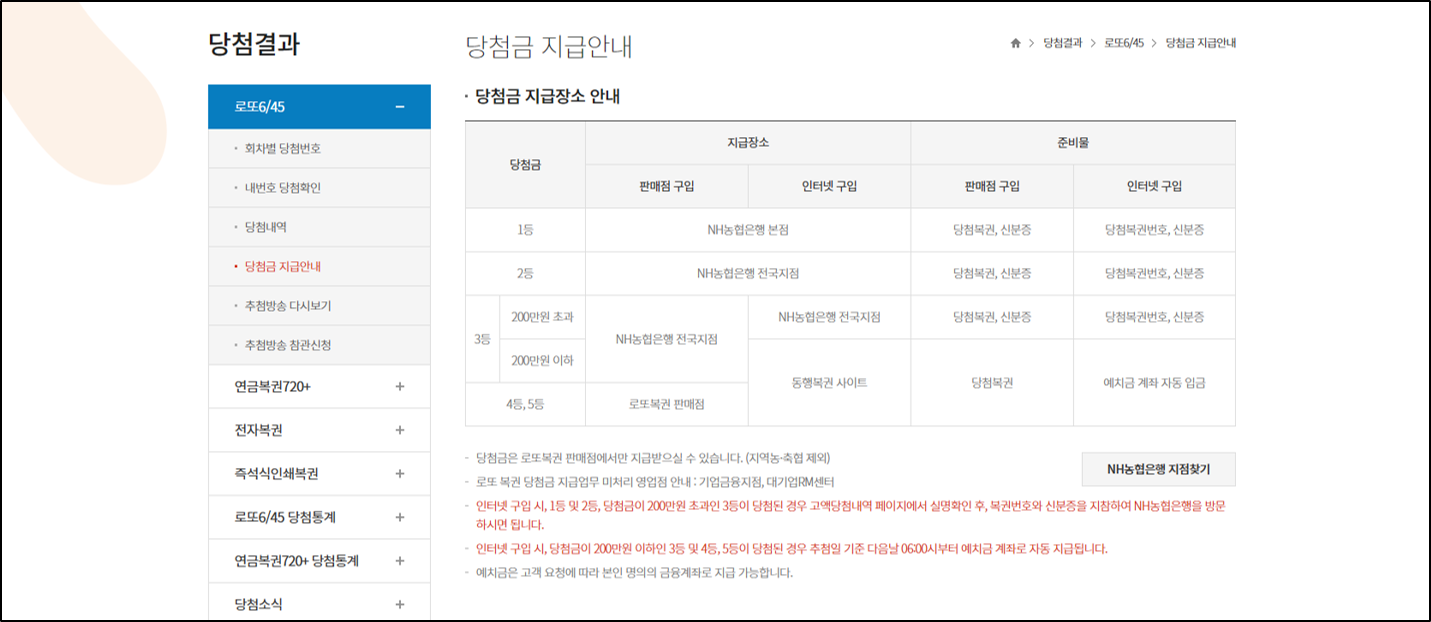Click 인터넷 구입 header under 지급장소

coord(829,186)
